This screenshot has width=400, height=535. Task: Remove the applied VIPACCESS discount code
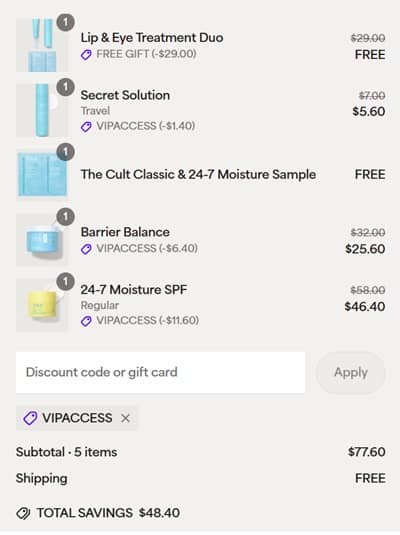click(x=125, y=418)
